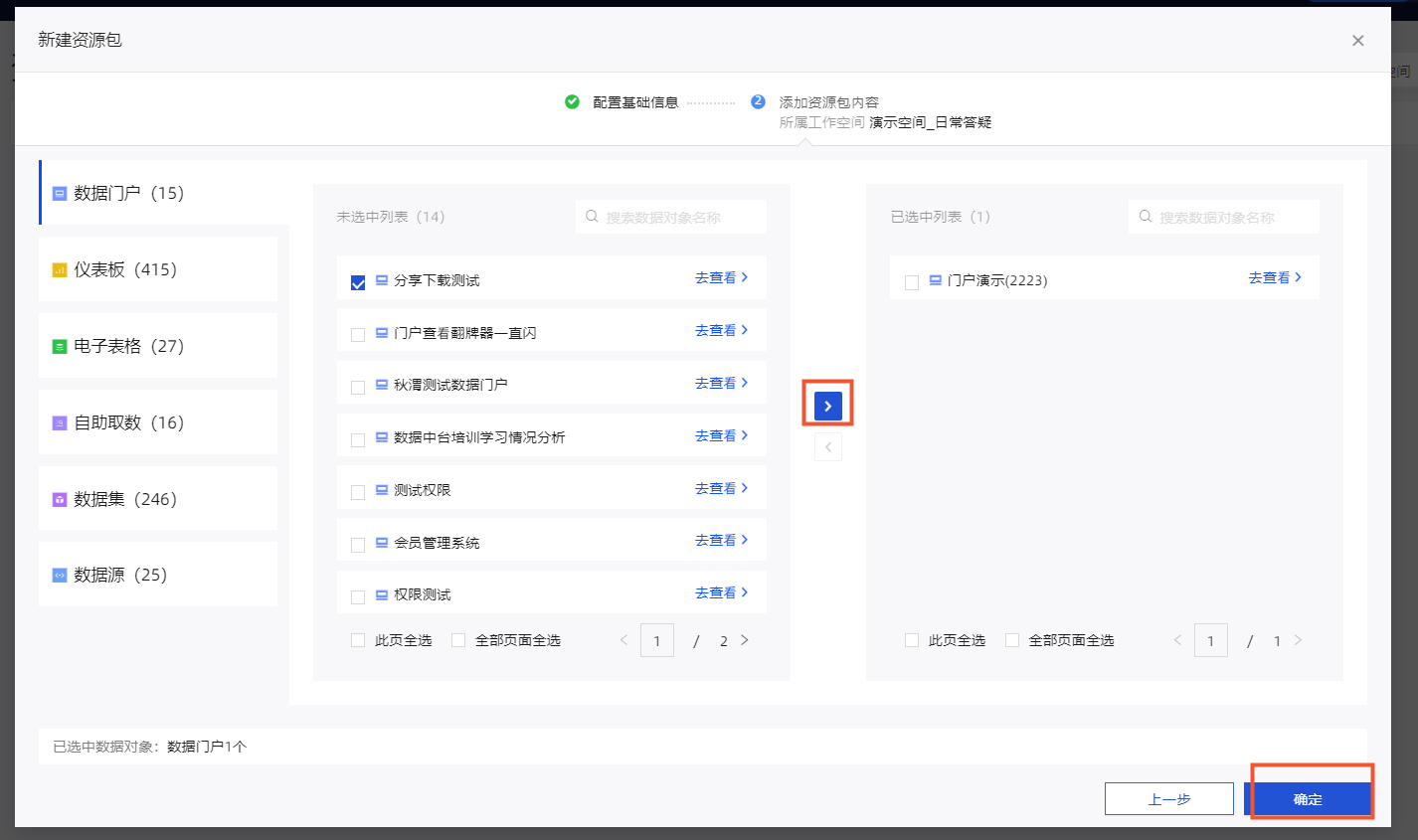Click the 电子表格 green icon

[60, 347]
